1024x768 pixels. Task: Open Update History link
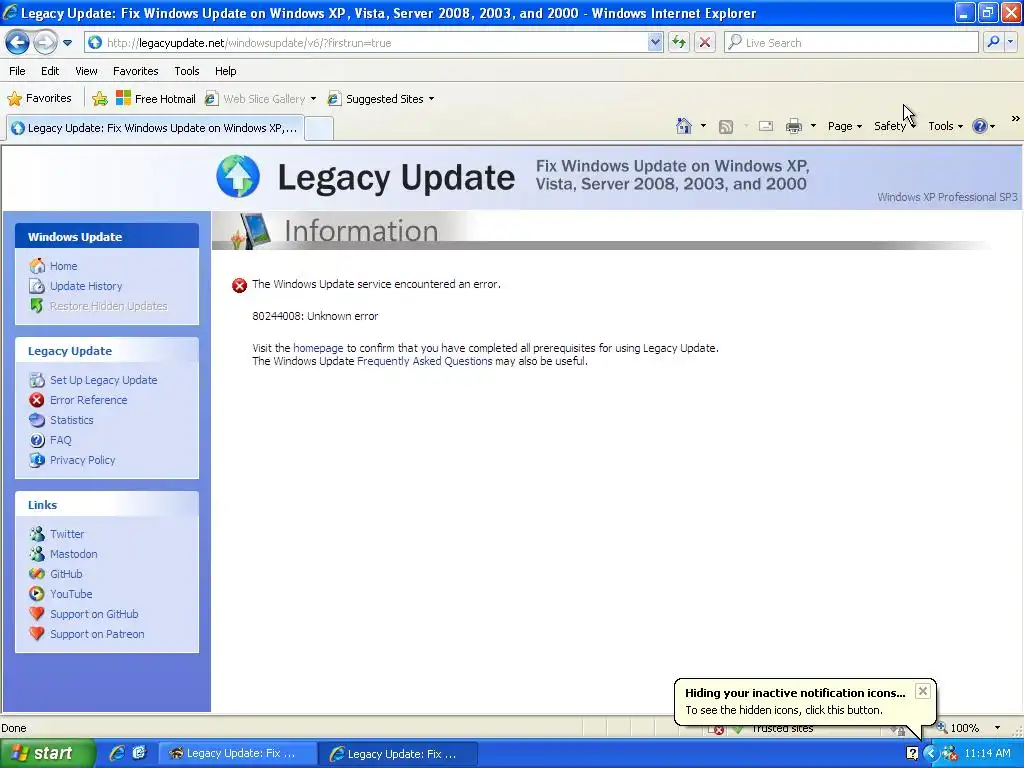[86, 286]
